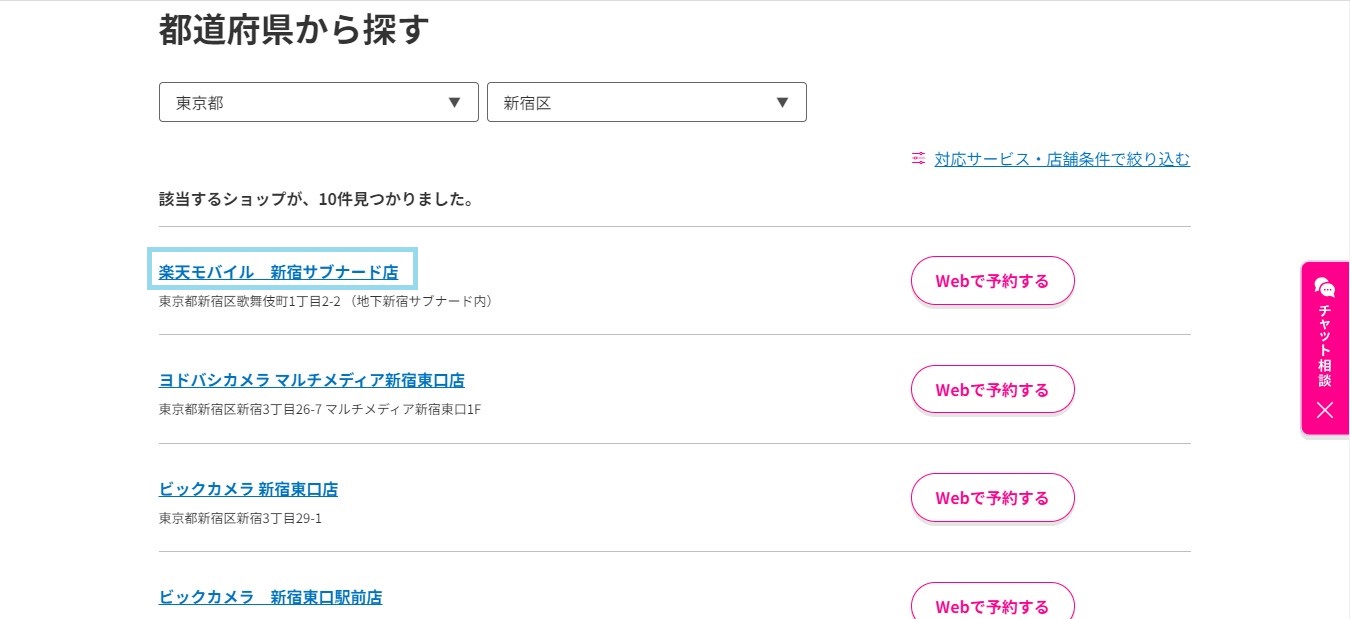1350x619 pixels.
Task: Reserve online for 新宿サブナード店
Action: (993, 281)
